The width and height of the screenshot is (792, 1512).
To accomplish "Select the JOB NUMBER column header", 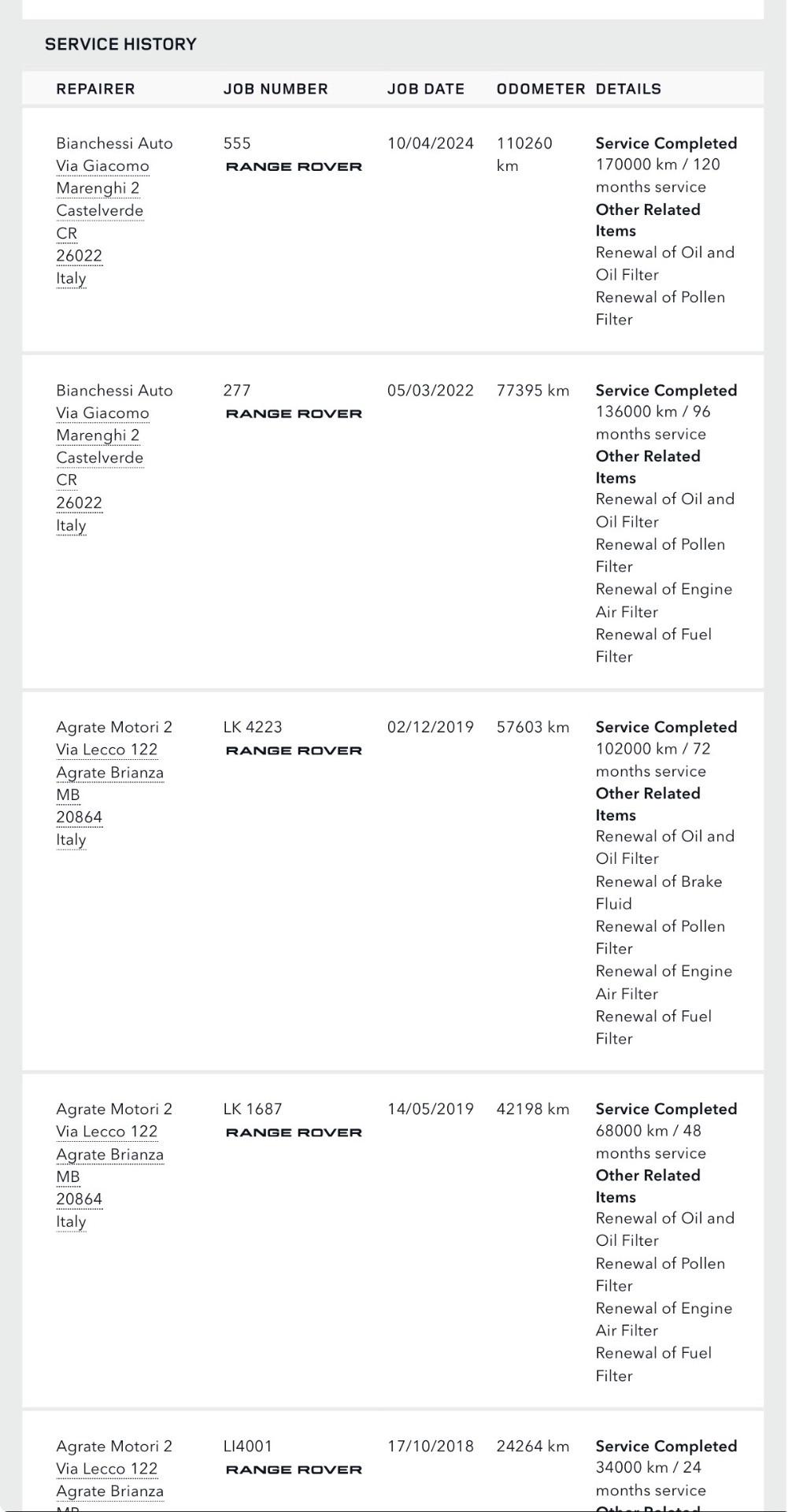I will tap(276, 90).
